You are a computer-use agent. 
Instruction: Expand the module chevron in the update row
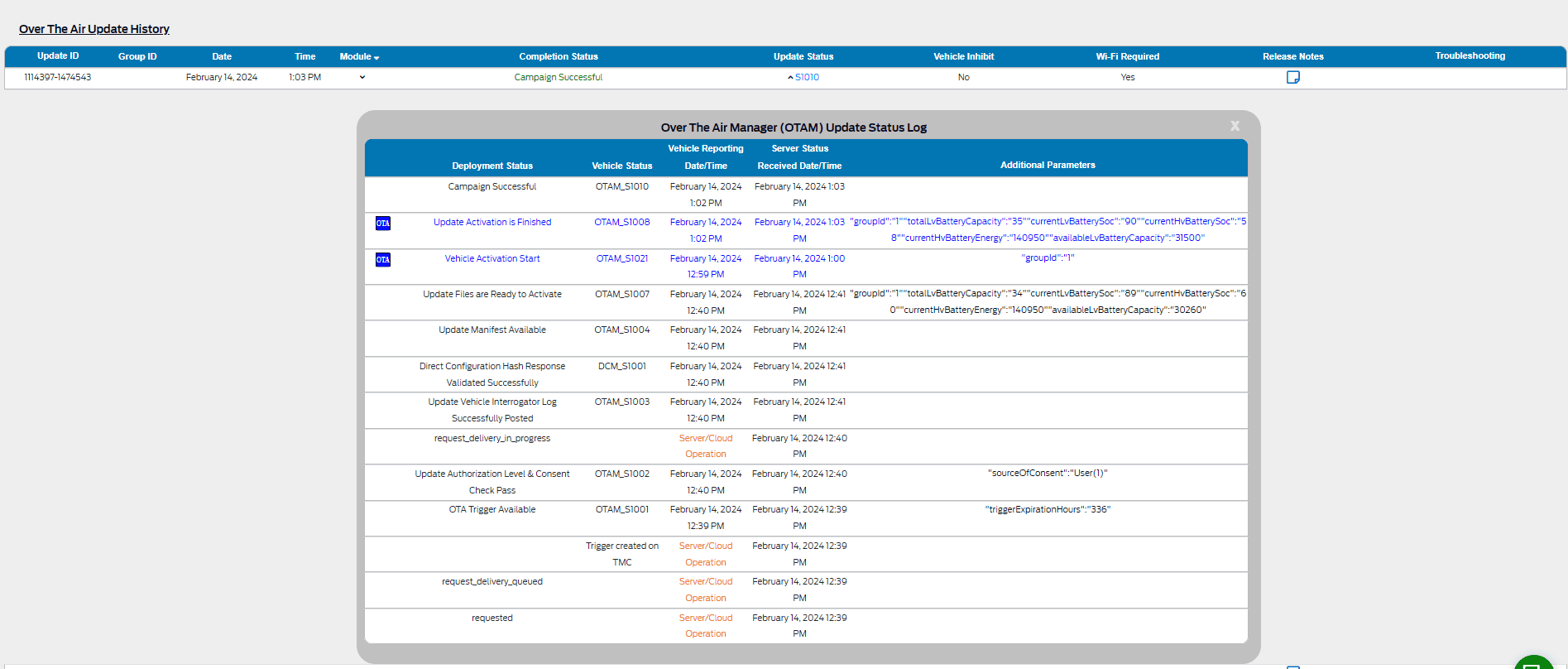tap(362, 77)
